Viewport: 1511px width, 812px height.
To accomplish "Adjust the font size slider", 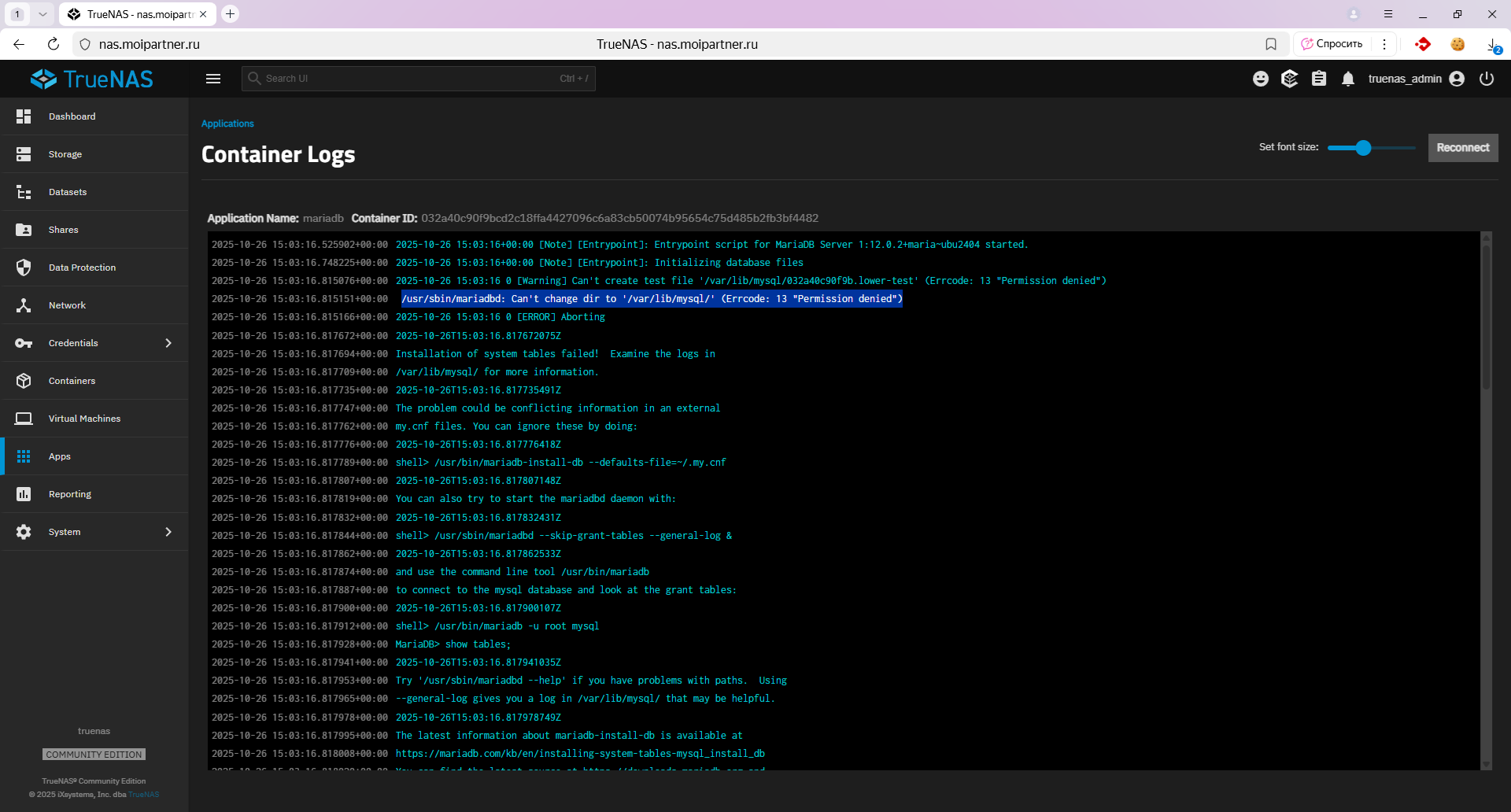I will coord(1363,148).
